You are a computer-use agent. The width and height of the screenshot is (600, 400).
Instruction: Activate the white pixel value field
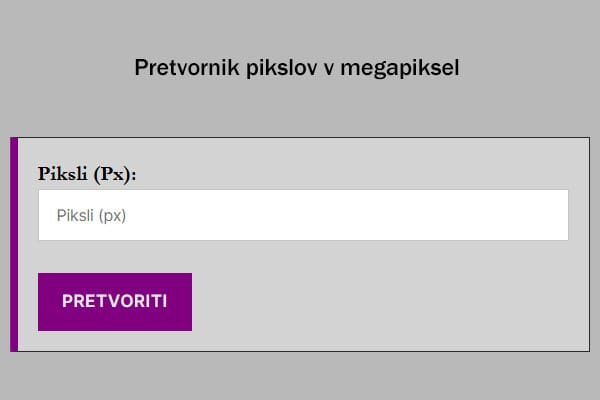point(303,215)
